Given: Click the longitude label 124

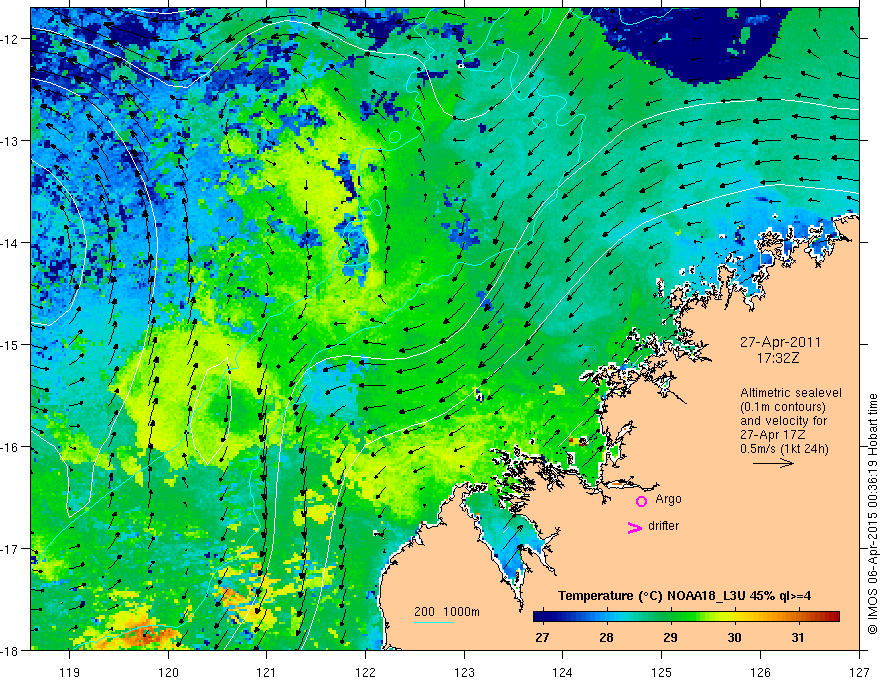Looking at the screenshot, I should (x=563, y=672).
